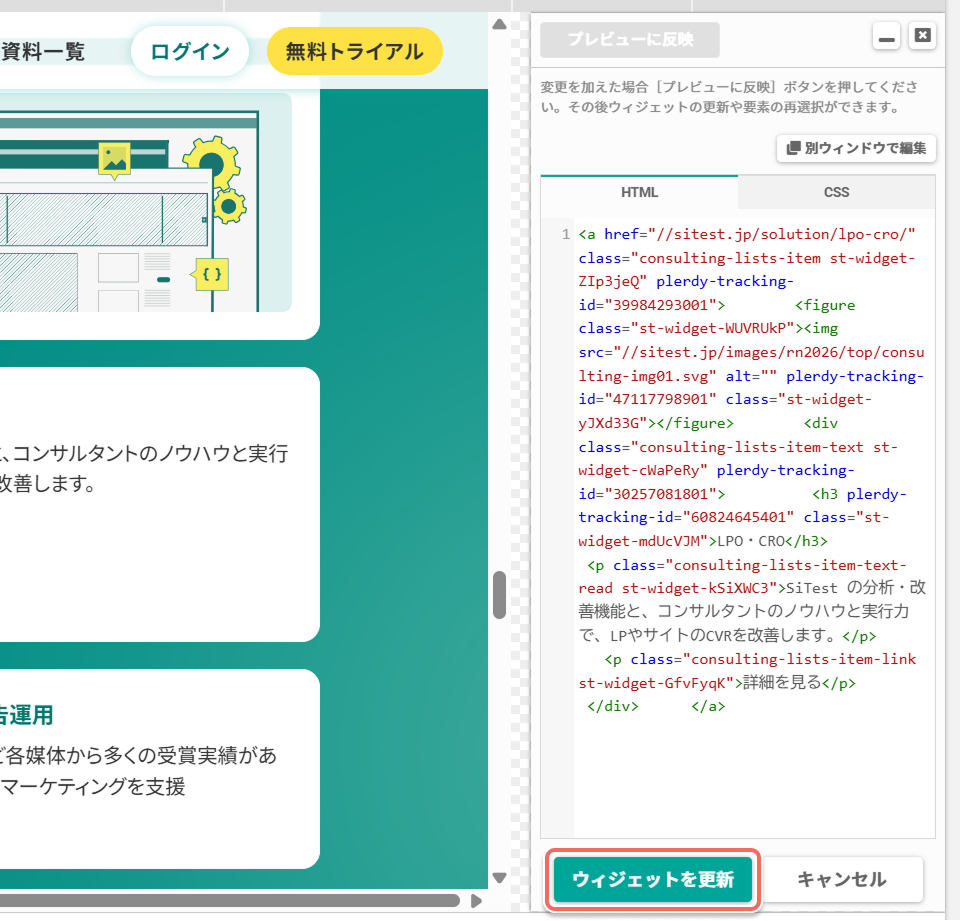This screenshot has height=921, width=960.
Task: Click the horizontal scroll-right arrow
Action: click(x=476, y=901)
